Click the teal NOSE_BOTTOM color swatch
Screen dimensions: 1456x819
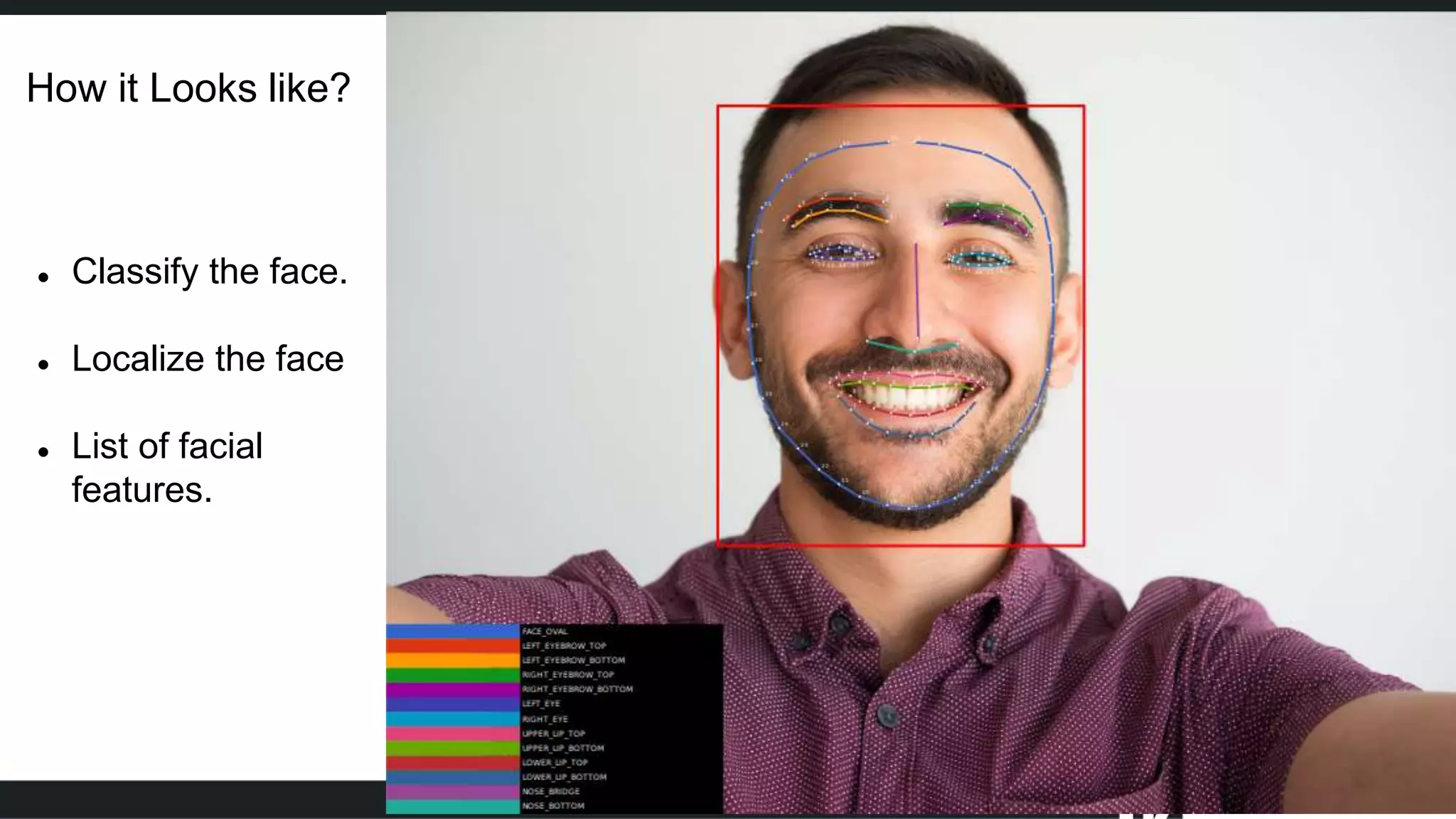453,806
